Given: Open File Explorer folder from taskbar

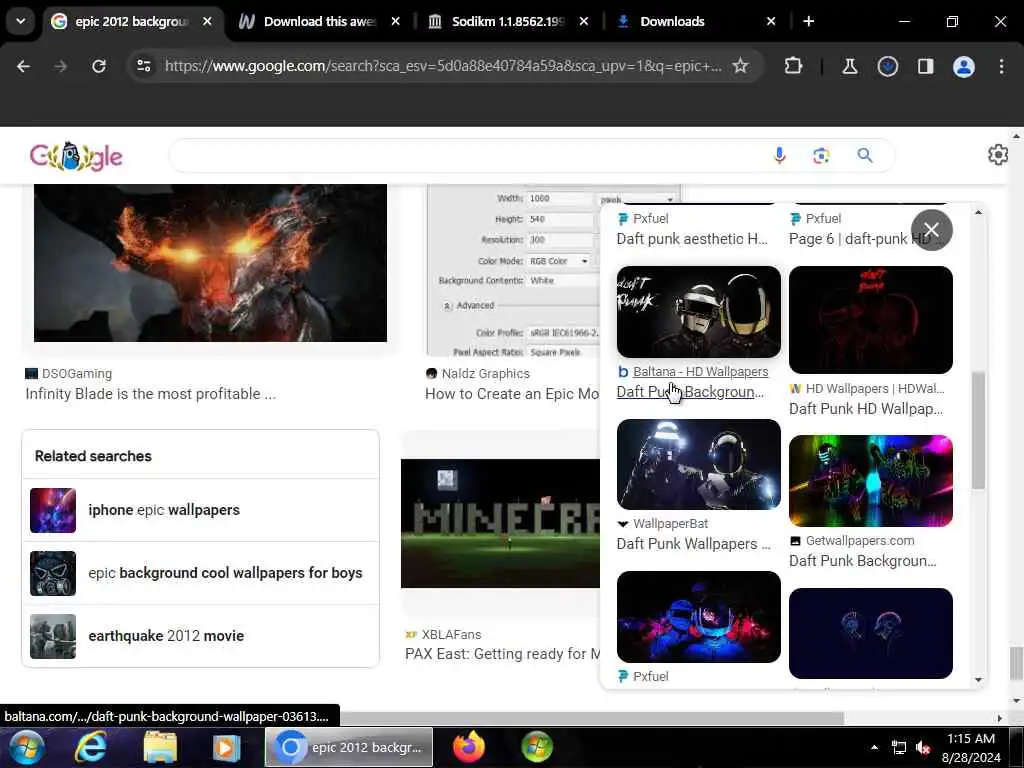Looking at the screenshot, I should click(160, 747).
